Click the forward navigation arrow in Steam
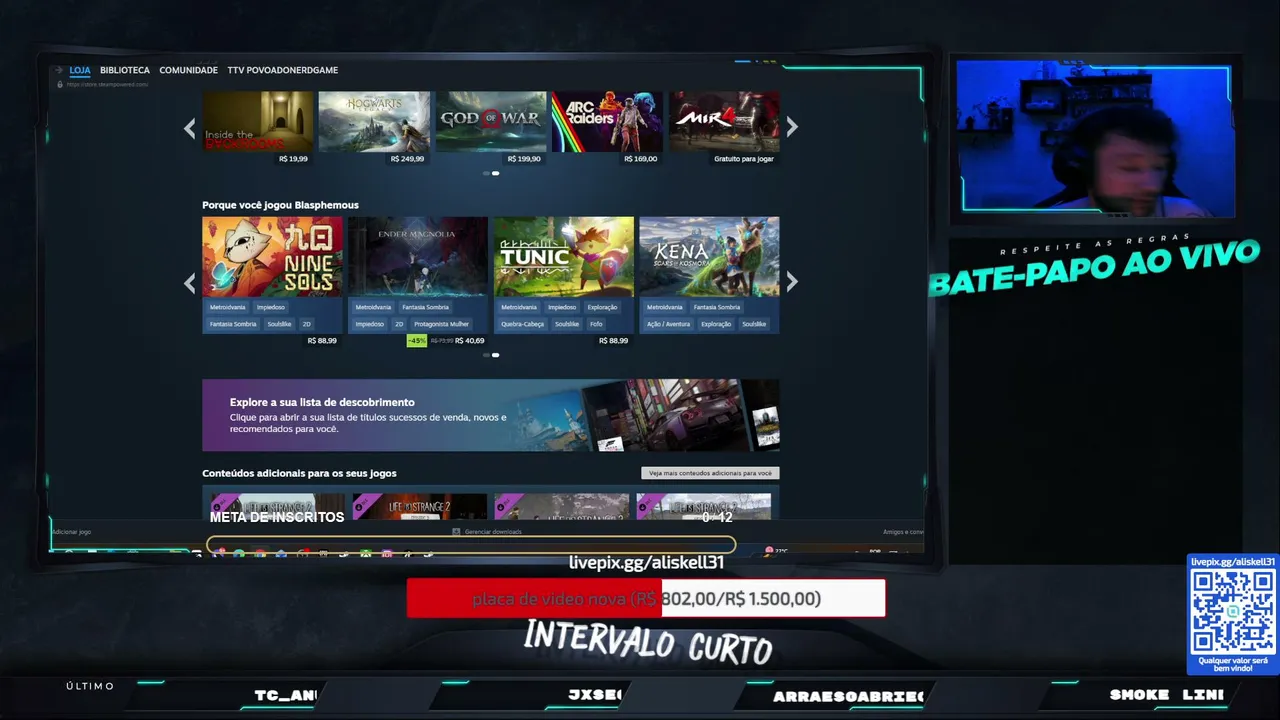The width and height of the screenshot is (1280, 720). [59, 70]
